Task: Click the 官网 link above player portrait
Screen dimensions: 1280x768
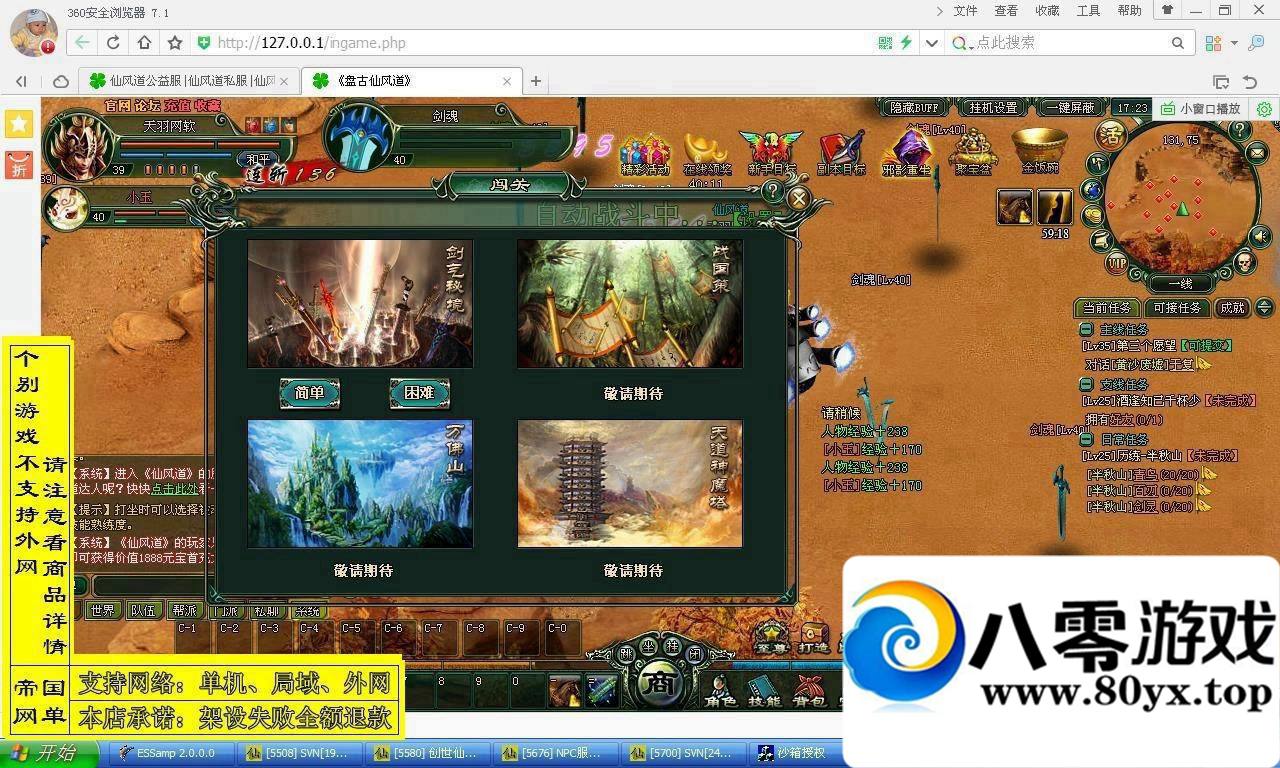Action: pos(118,105)
